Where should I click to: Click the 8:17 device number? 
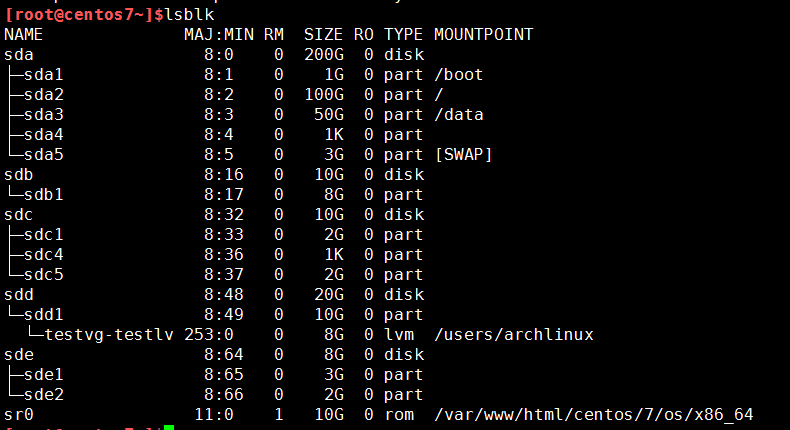coord(224,195)
